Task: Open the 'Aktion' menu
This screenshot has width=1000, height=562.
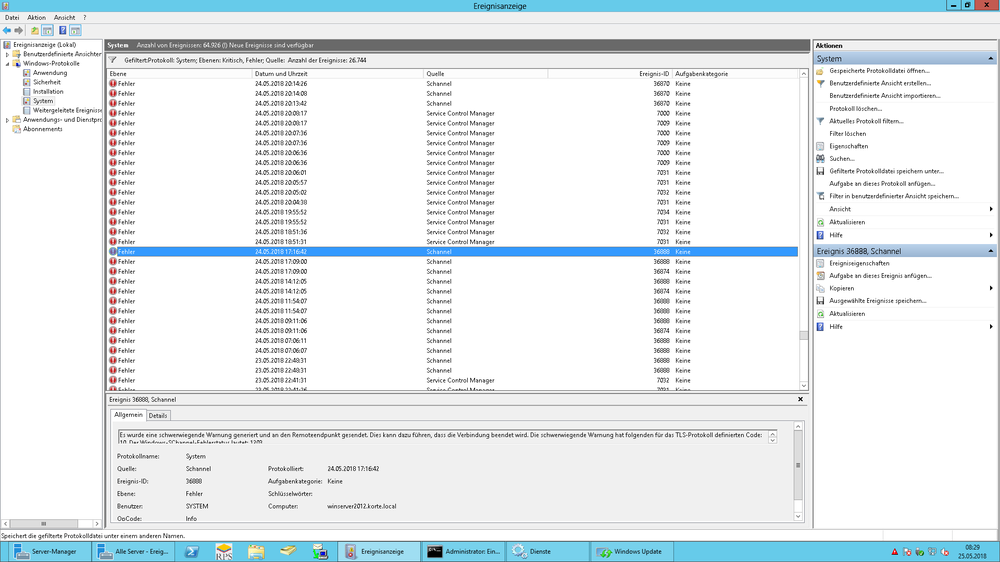Action: 36,18
